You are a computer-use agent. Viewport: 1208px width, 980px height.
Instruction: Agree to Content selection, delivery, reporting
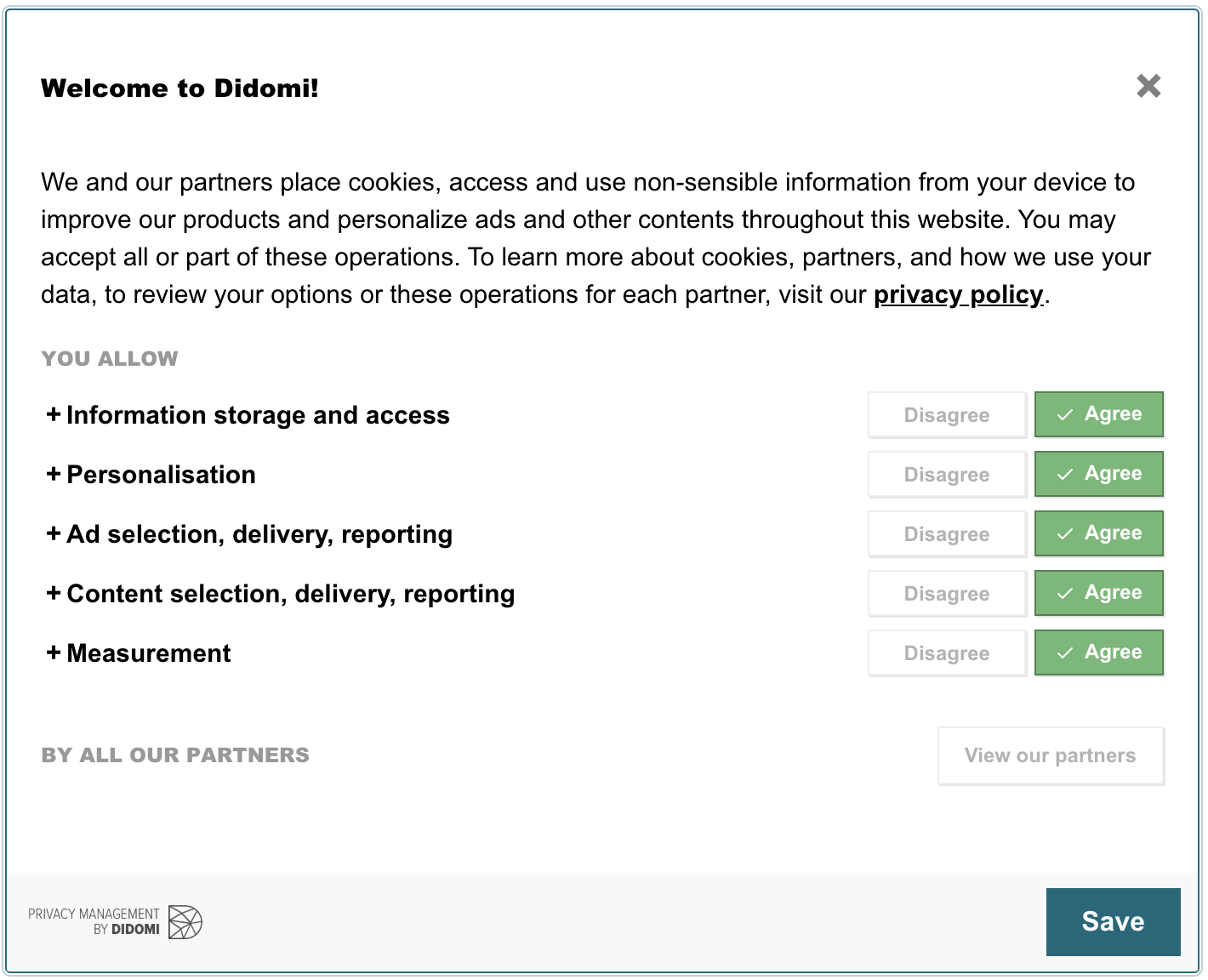[1098, 593]
